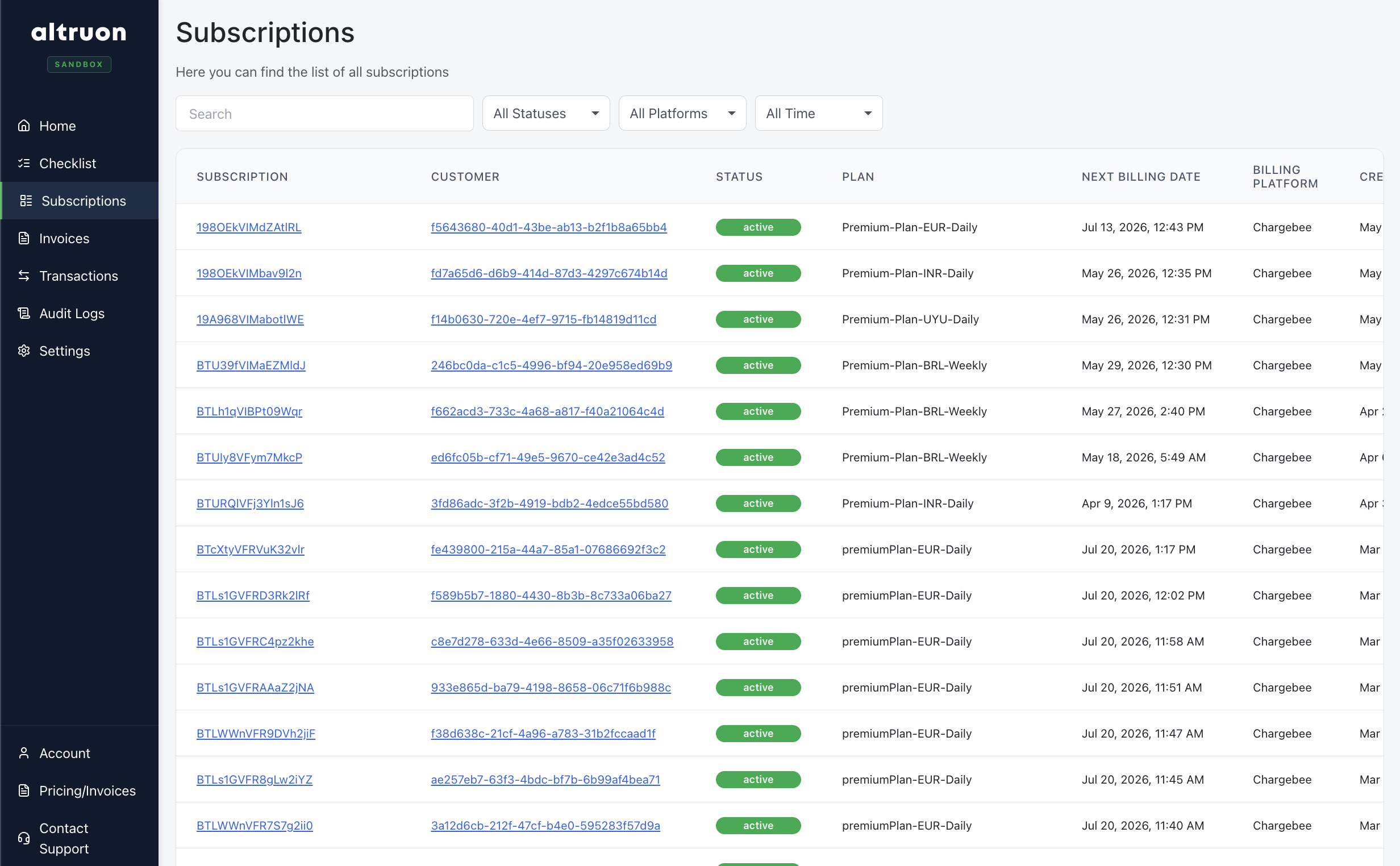Open Audit Logs menu item
This screenshot has width=1400, height=866.
(80, 313)
